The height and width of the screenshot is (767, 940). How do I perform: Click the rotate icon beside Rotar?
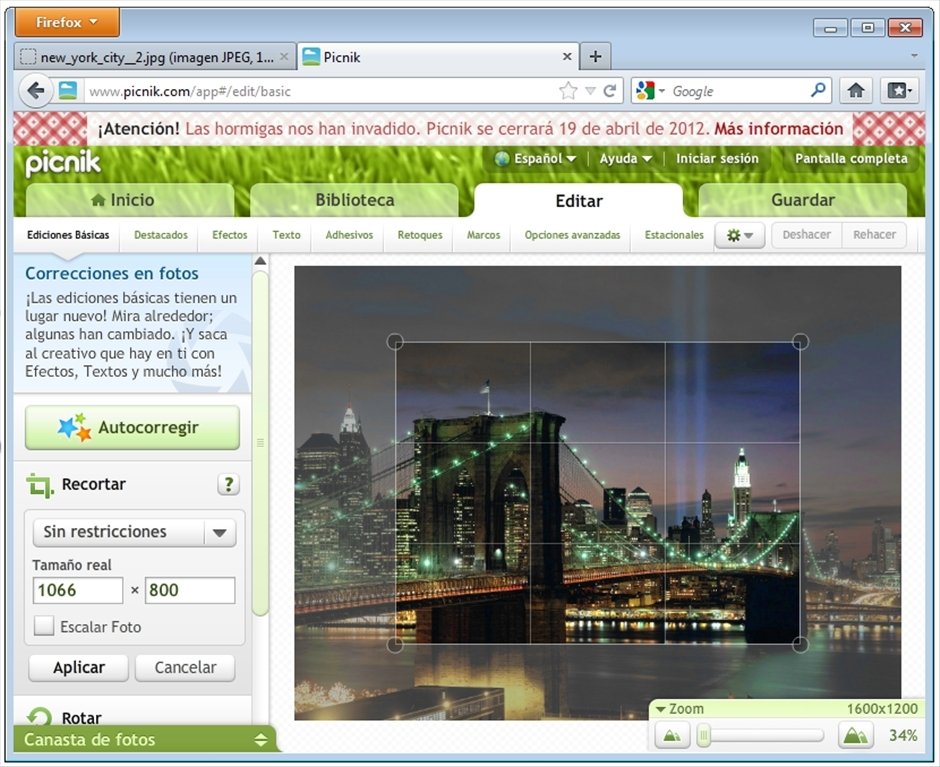pyautogui.click(x=40, y=717)
